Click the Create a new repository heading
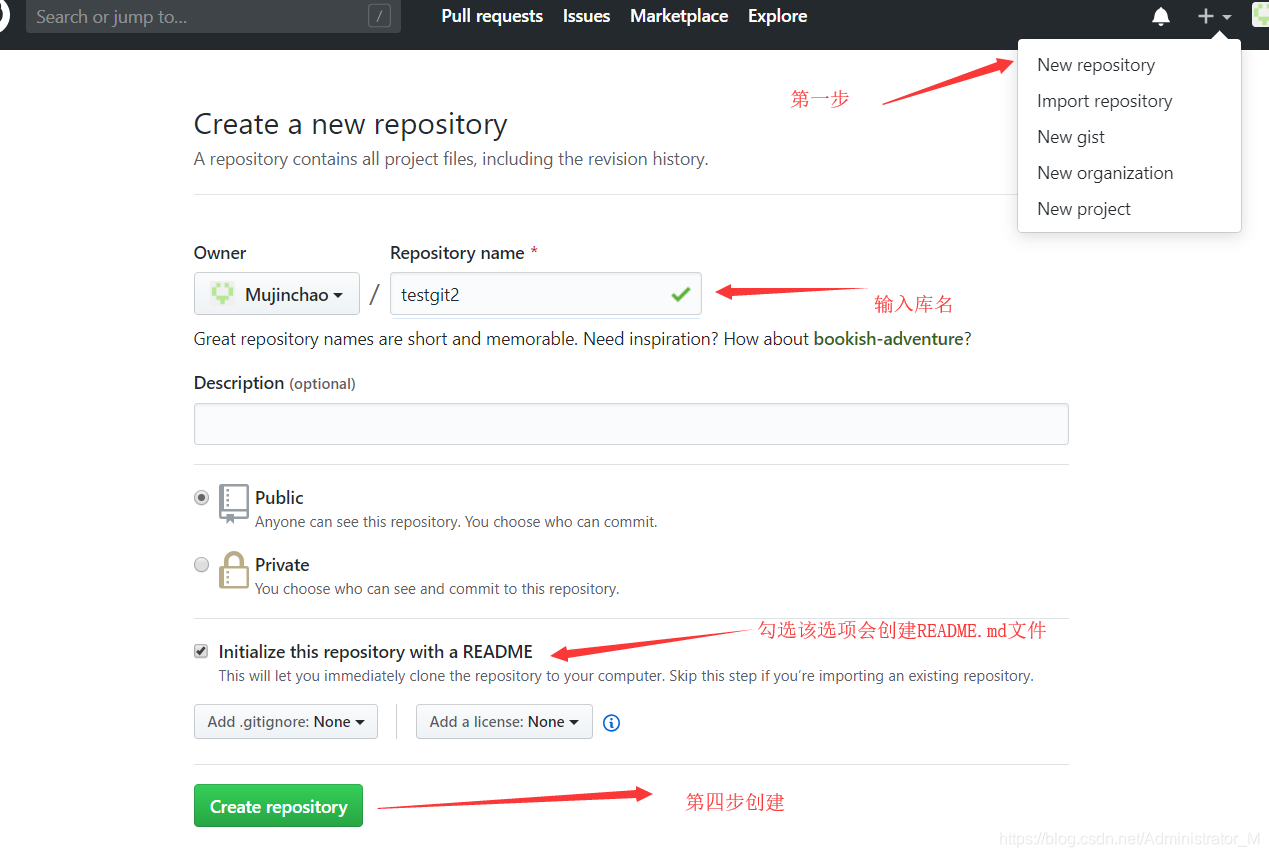Image resolution: width=1269 pixels, height=857 pixels. pos(351,124)
